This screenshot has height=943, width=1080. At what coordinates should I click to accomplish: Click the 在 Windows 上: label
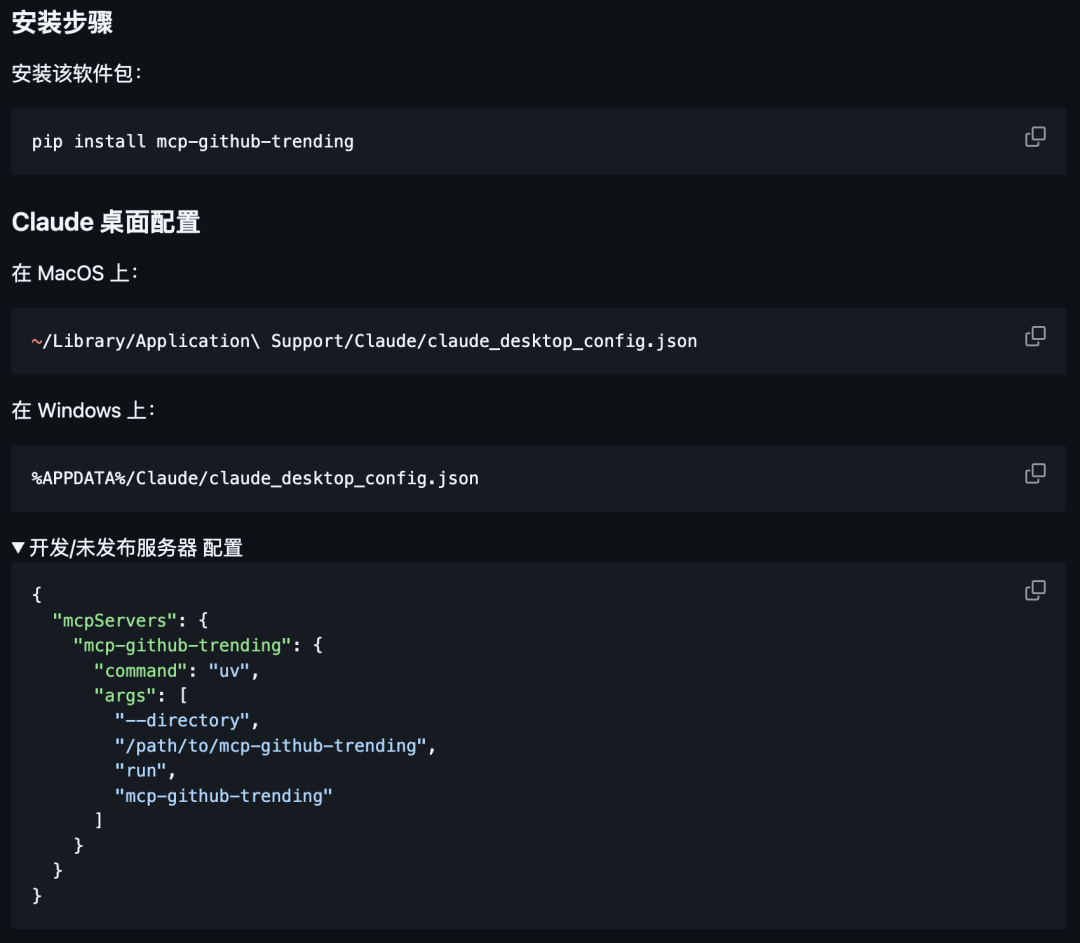point(83,411)
